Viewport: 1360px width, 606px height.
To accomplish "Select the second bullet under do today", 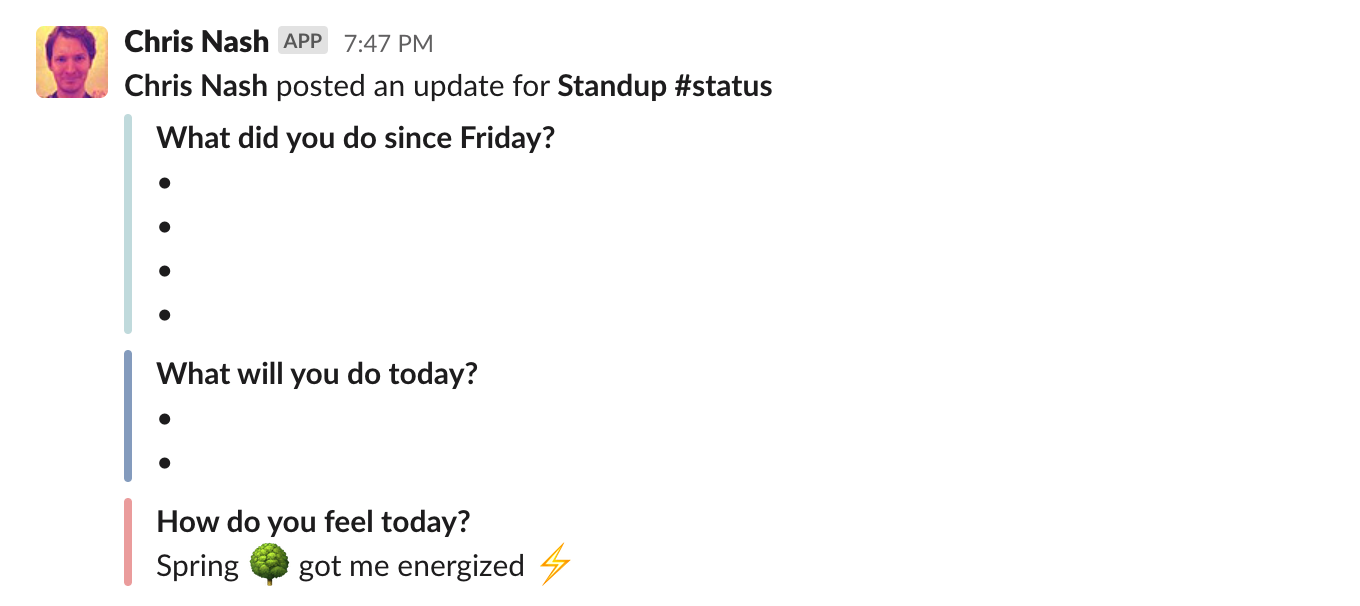I will 165,463.
